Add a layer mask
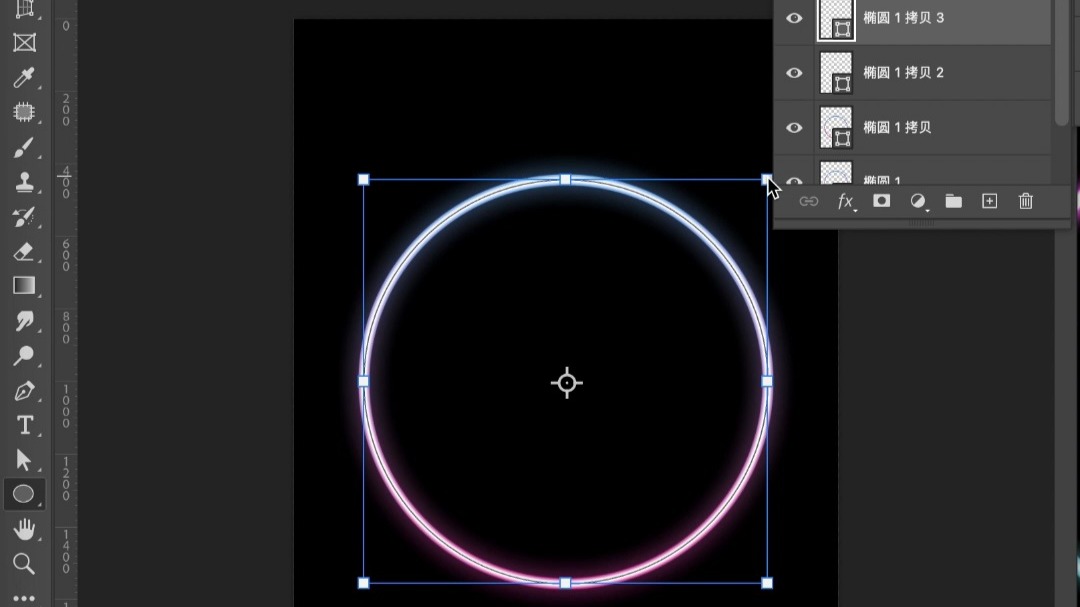 pos(882,200)
